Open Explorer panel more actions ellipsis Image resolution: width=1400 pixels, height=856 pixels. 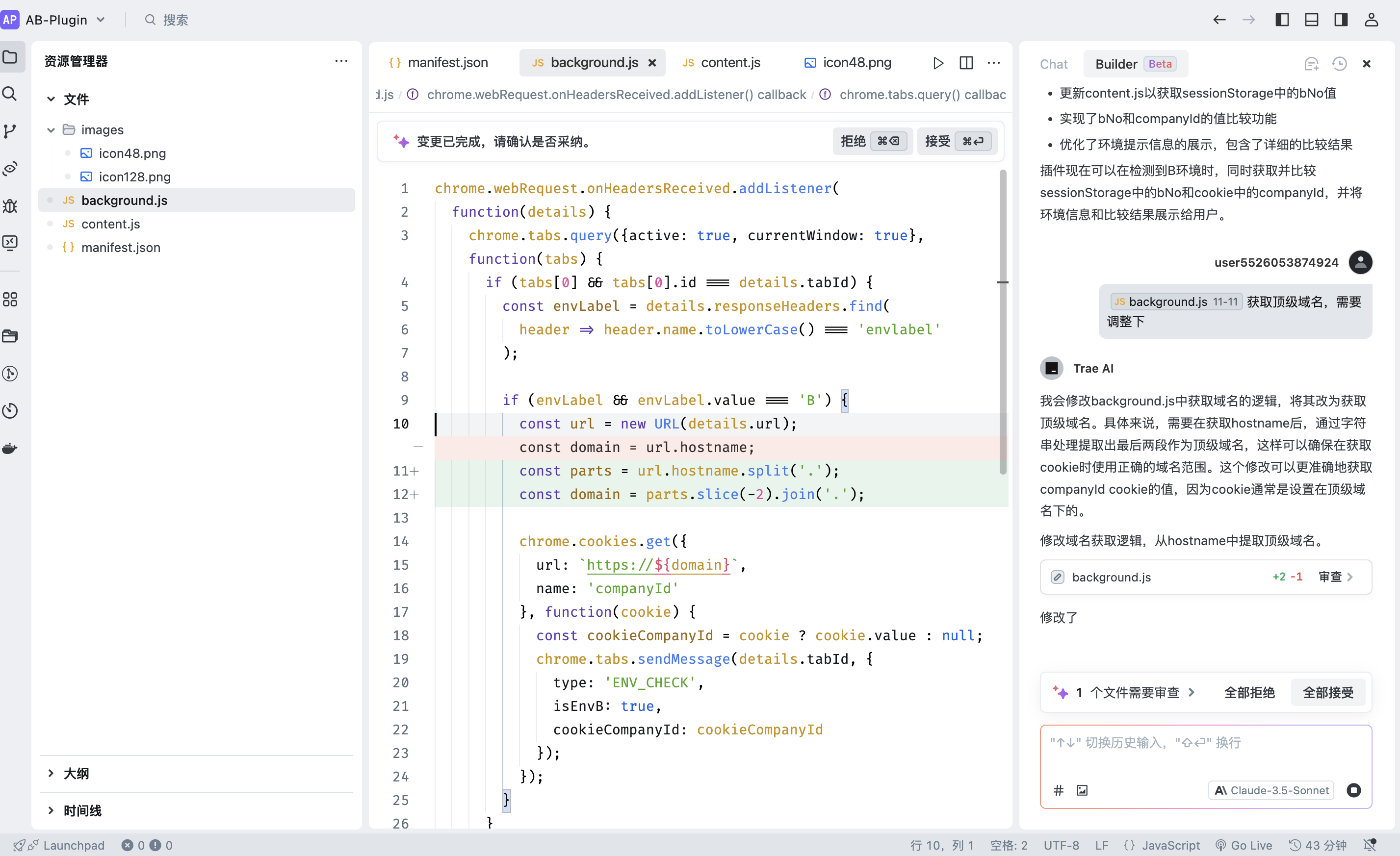coord(341,61)
